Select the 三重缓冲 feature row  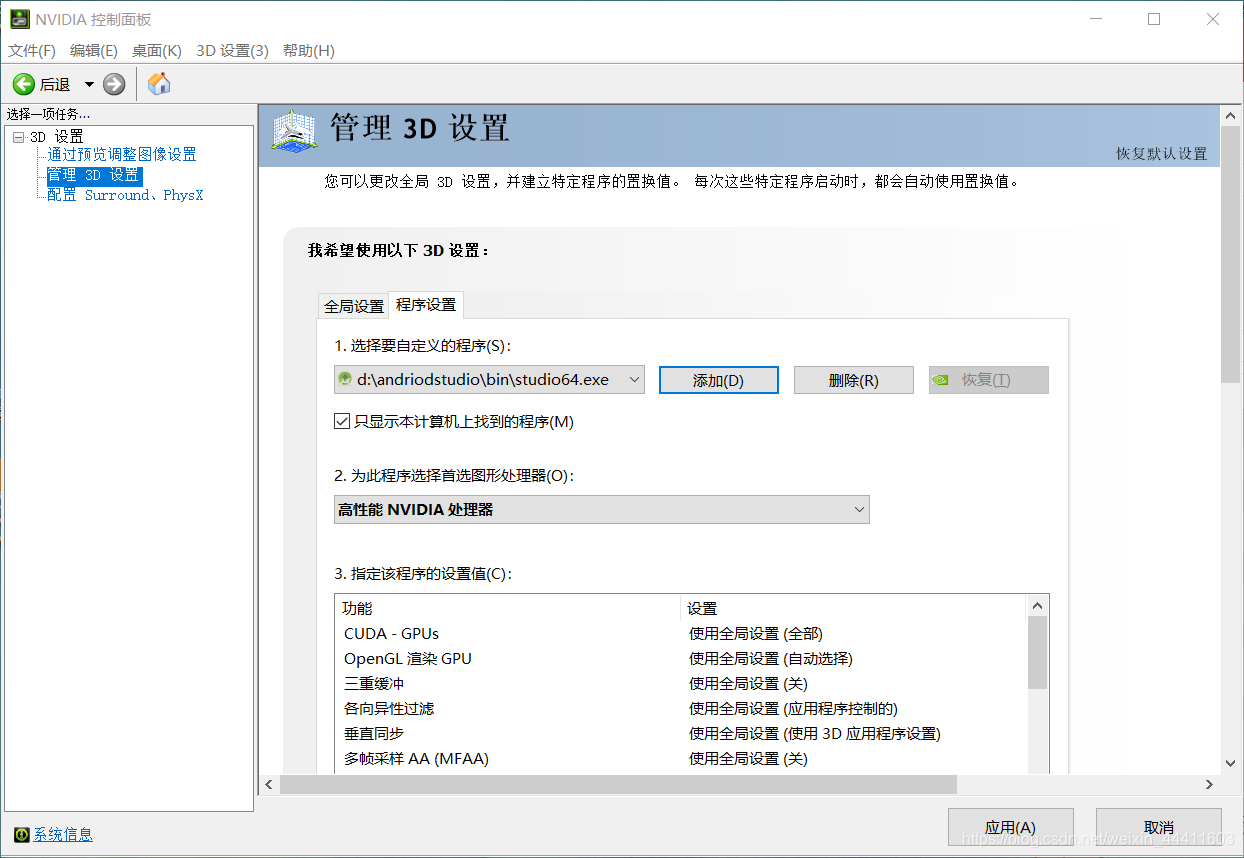tap(681, 683)
